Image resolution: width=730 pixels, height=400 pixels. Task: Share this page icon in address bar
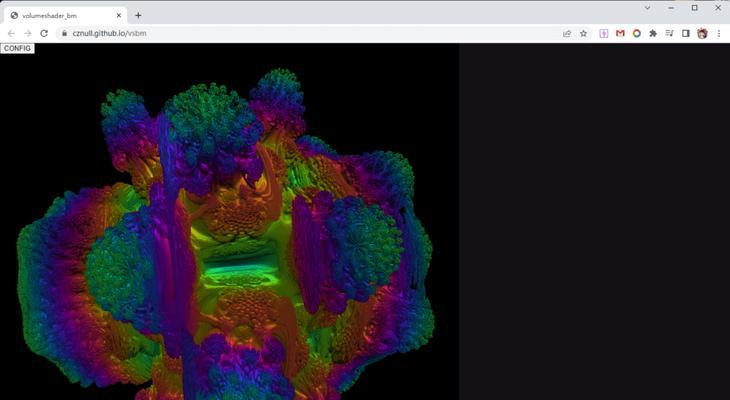pos(567,34)
